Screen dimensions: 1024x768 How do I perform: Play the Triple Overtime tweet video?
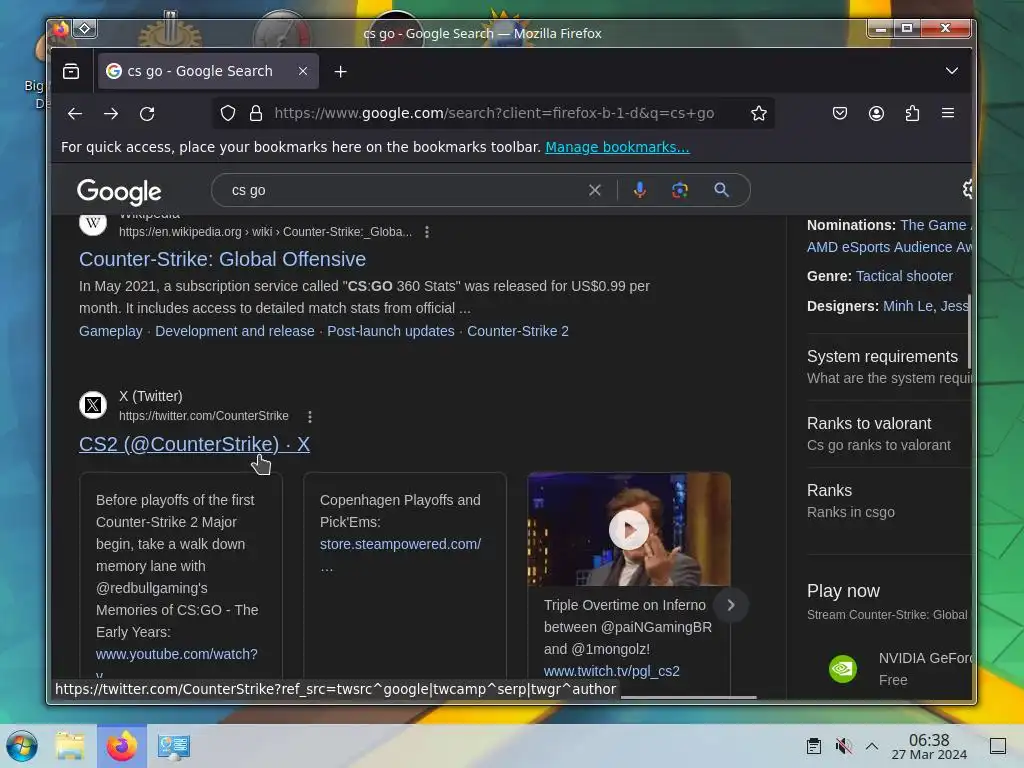coord(628,530)
